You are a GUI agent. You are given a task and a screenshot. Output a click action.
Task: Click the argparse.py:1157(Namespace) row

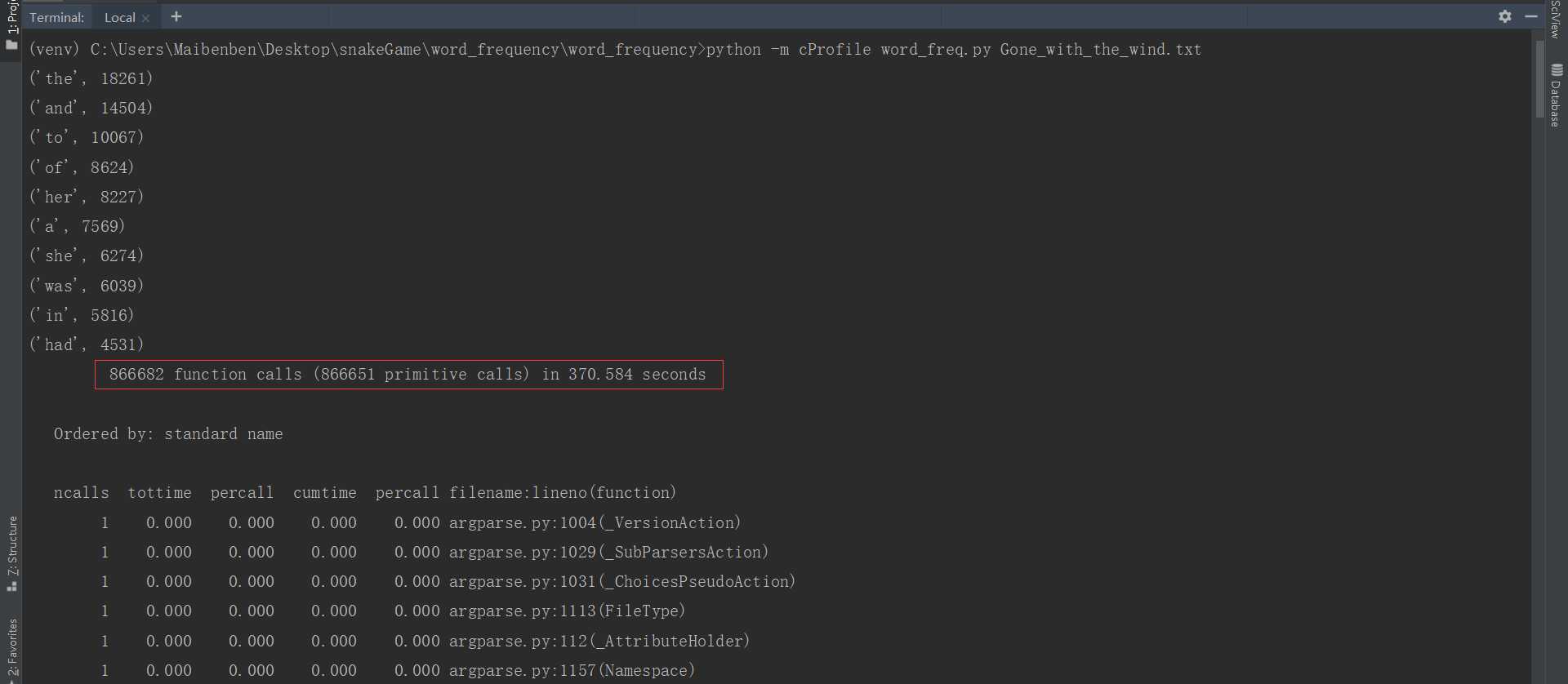(398, 670)
